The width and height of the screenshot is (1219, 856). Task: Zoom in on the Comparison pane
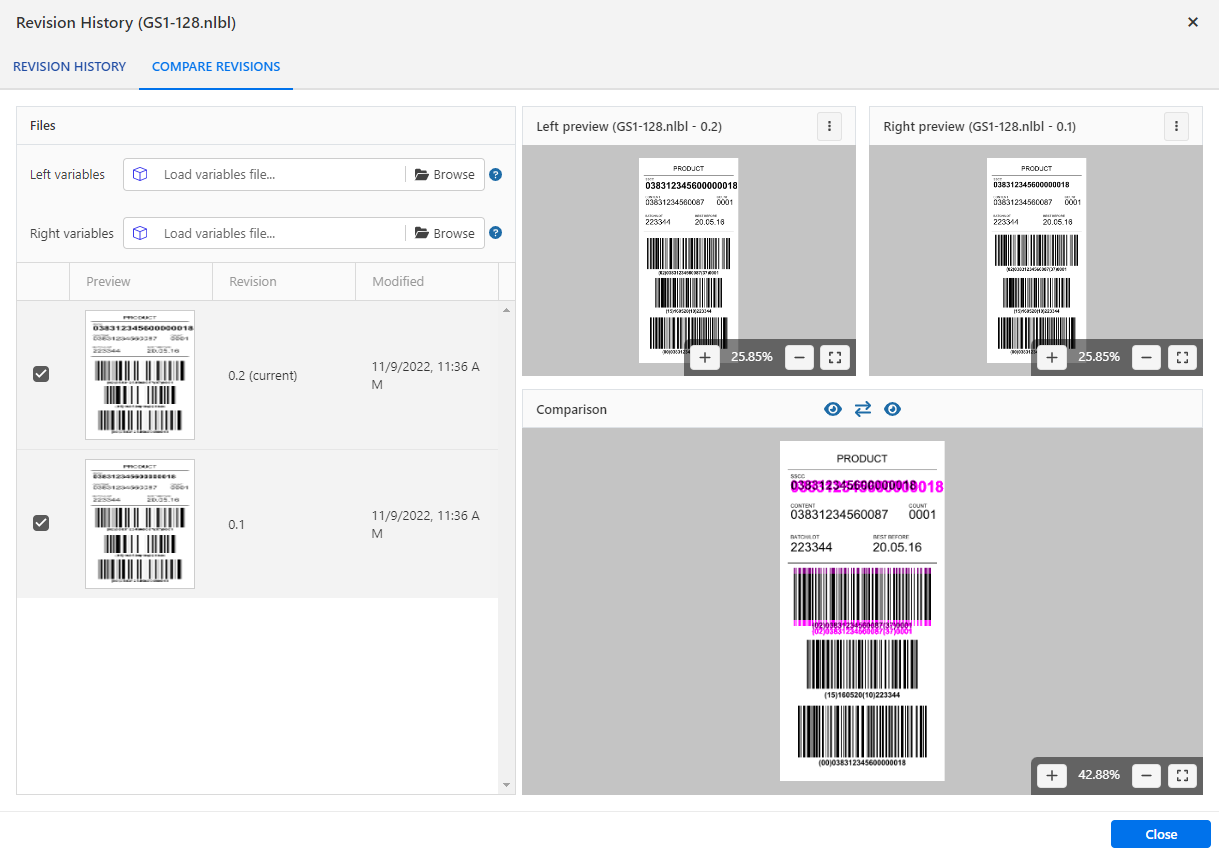(1051, 775)
